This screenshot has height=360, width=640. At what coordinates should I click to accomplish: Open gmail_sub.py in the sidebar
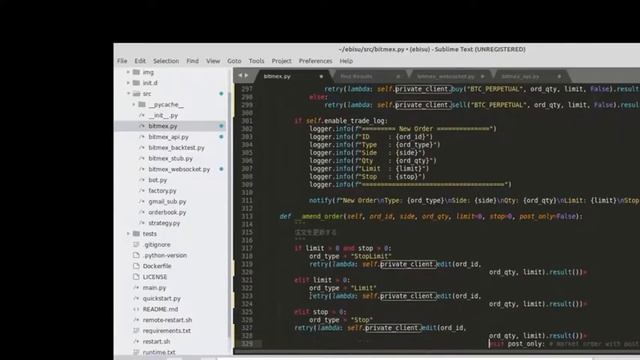pyautogui.click(x=167, y=201)
